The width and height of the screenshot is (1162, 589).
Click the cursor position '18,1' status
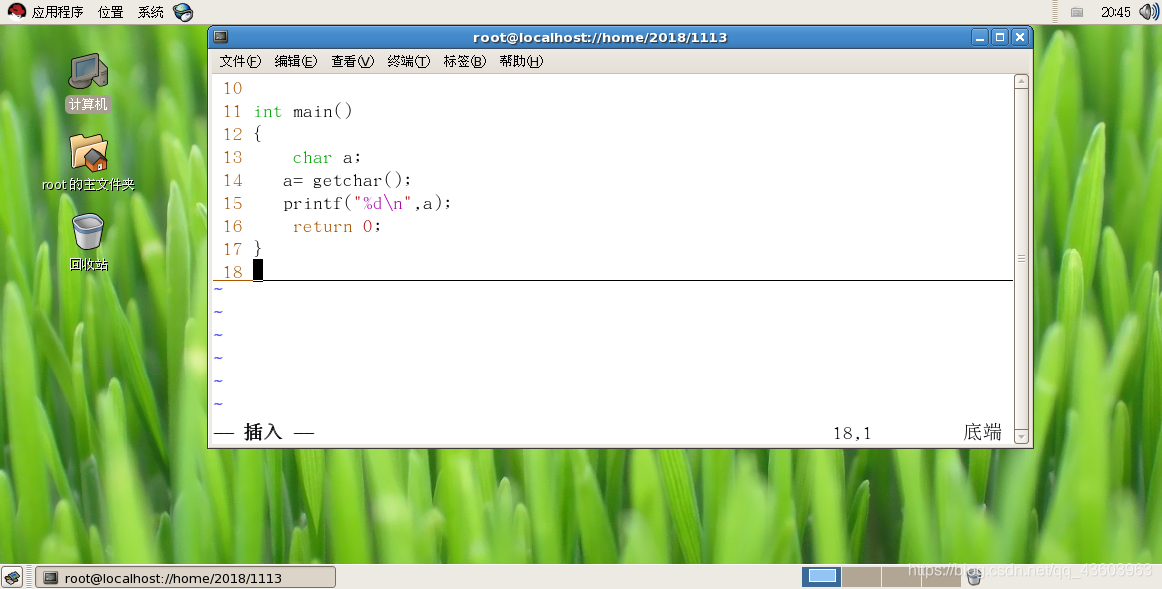pyautogui.click(x=852, y=433)
